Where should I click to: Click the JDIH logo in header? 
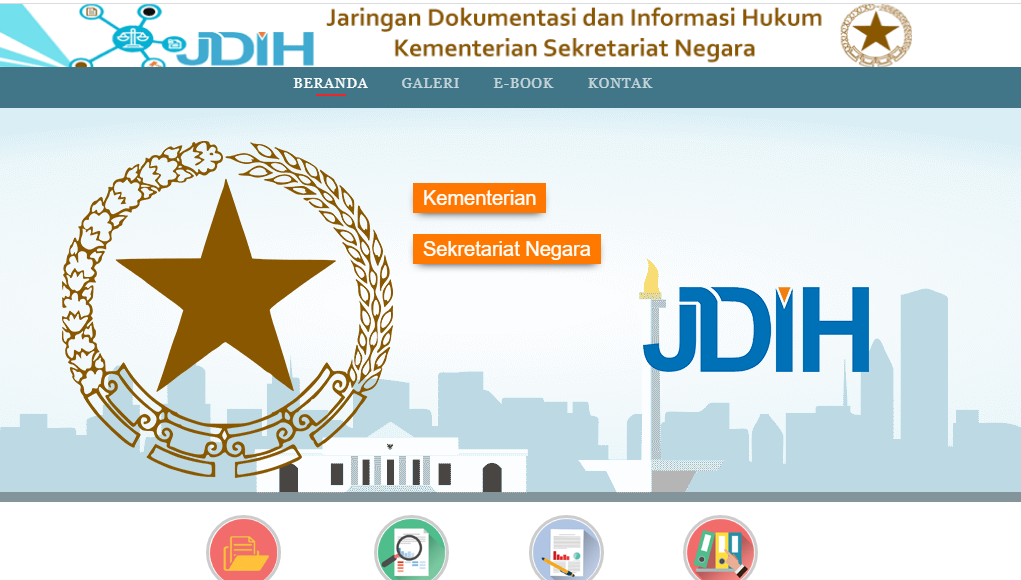tap(246, 46)
